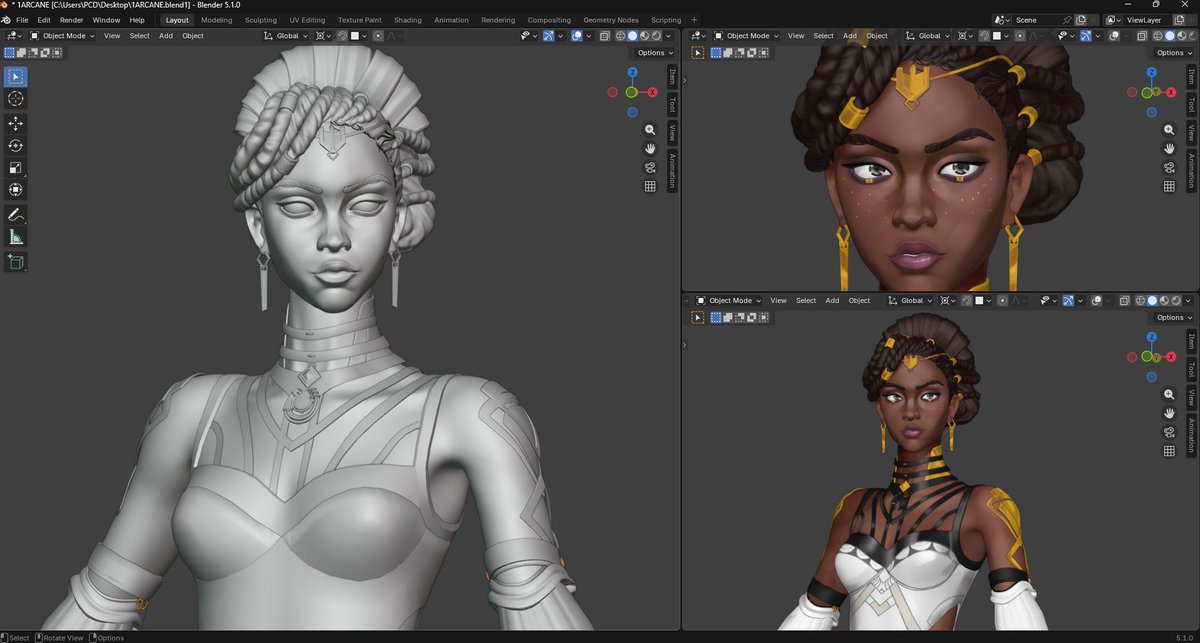1200x643 pixels.
Task: Click the Blender logo menu icon
Action: [6, 20]
